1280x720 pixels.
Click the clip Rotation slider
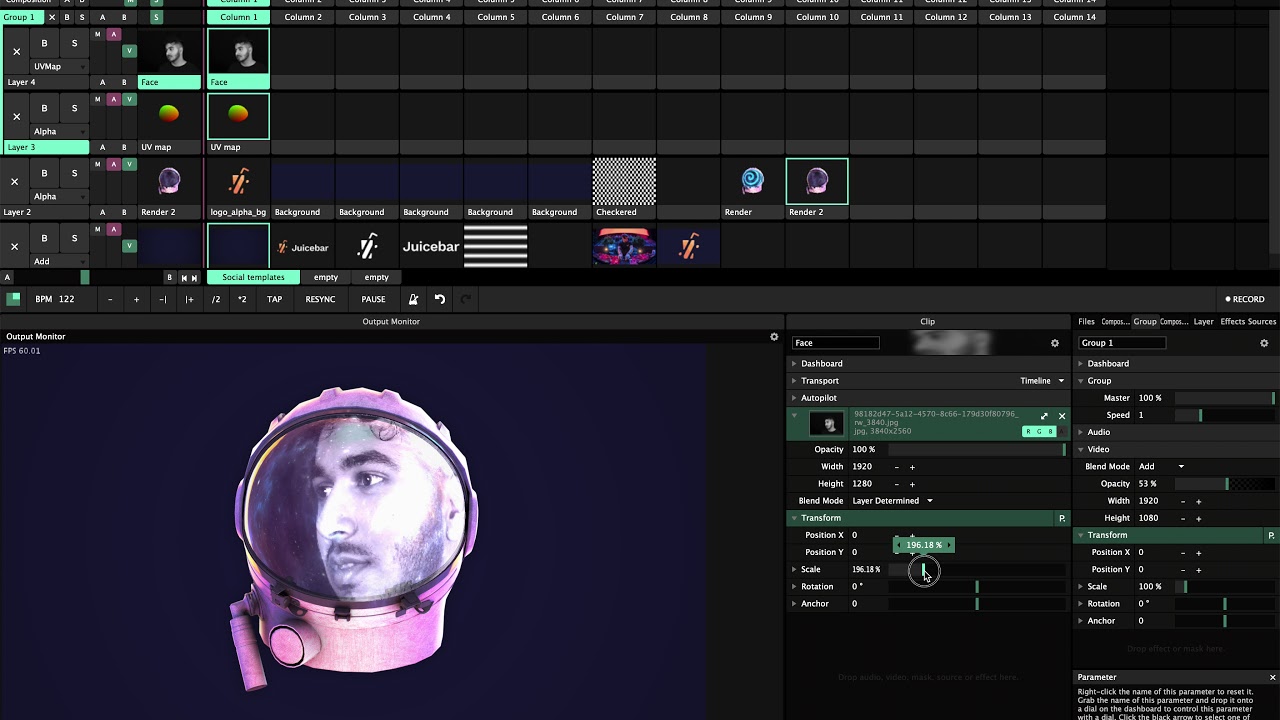977,587
